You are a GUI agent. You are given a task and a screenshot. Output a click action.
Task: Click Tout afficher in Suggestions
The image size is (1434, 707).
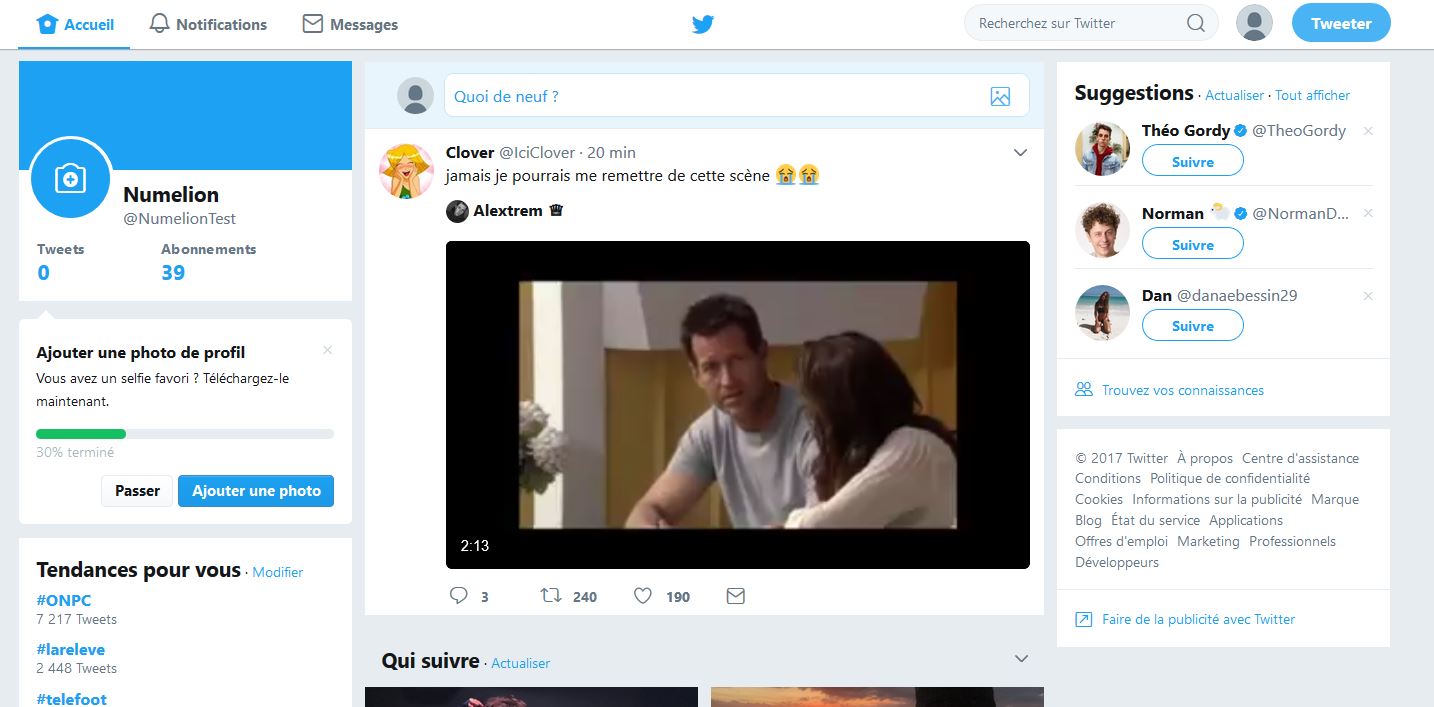(1312, 95)
